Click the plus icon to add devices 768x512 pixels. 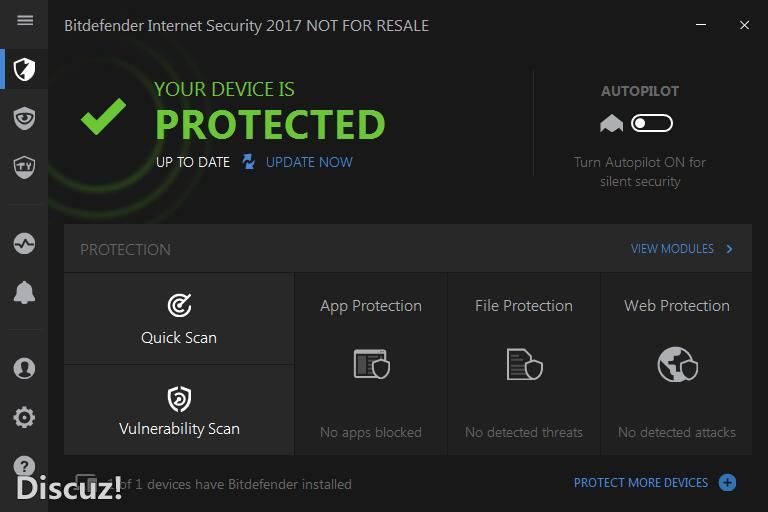point(727,483)
